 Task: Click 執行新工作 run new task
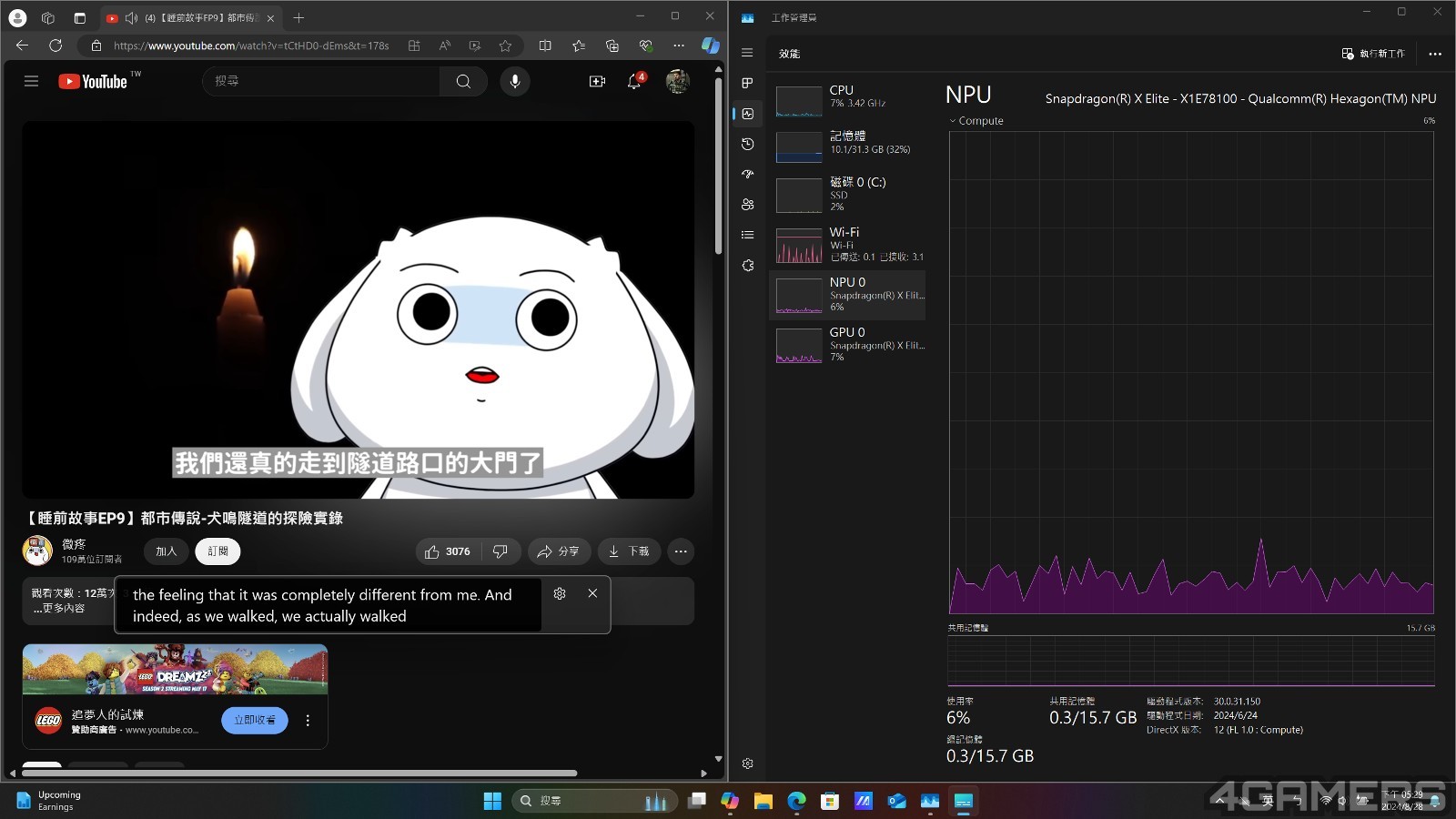tap(1373, 54)
